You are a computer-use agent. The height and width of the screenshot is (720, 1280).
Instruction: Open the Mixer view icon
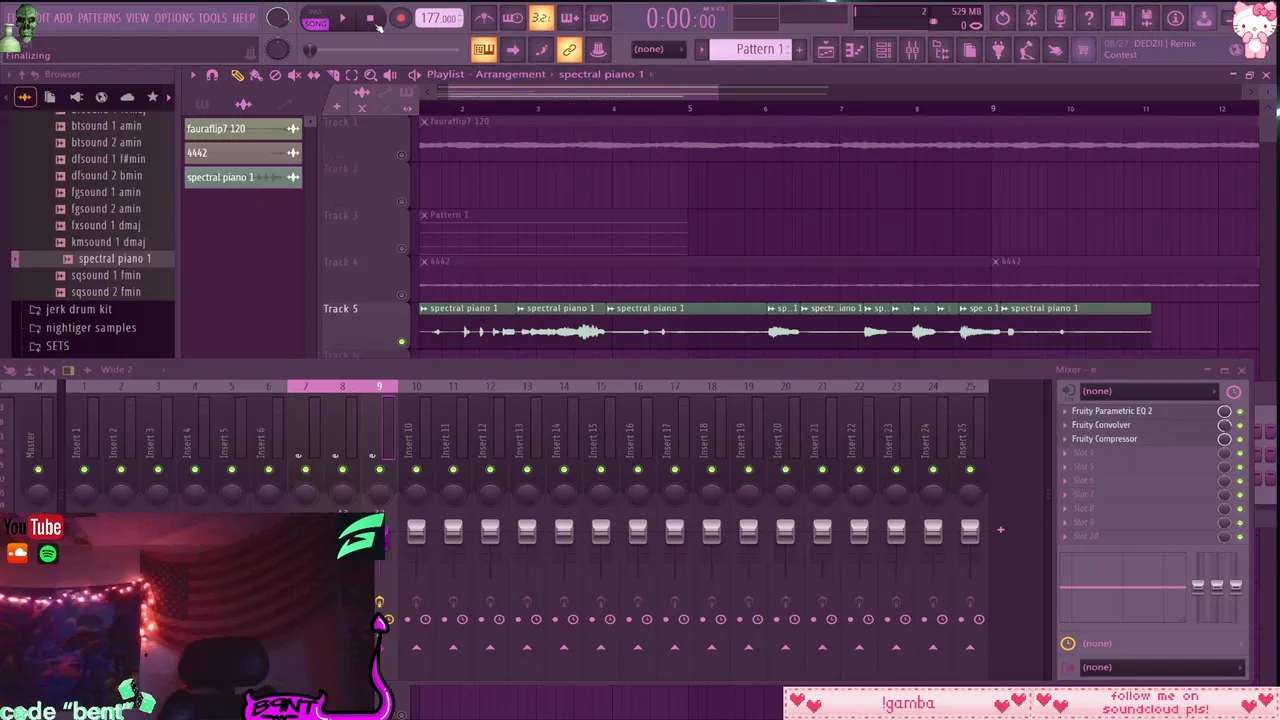click(912, 50)
